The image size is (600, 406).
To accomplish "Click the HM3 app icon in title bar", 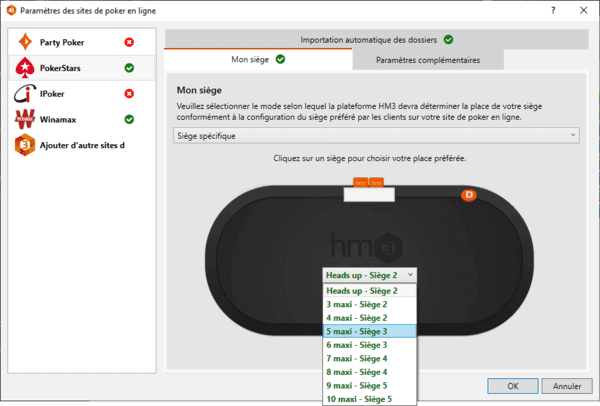I will tap(11, 10).
